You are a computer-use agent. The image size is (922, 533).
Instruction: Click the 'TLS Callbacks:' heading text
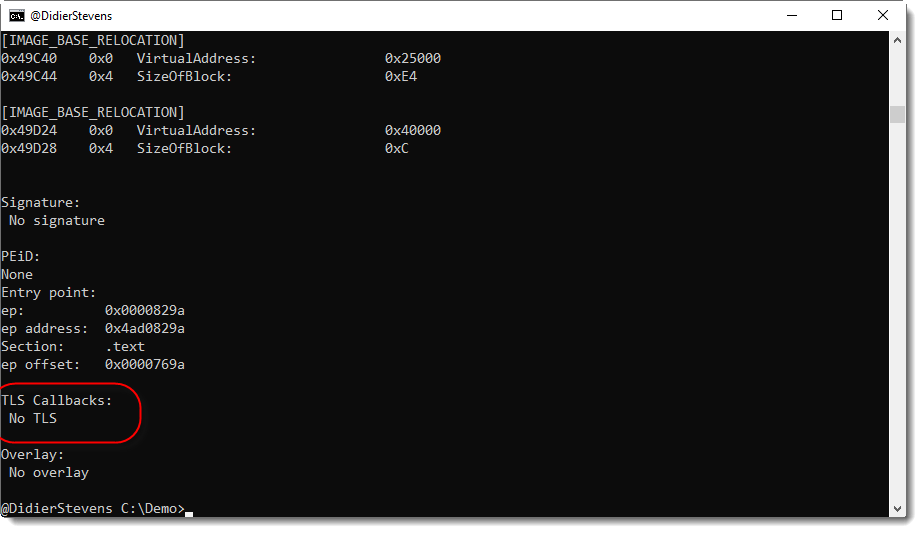click(x=57, y=401)
